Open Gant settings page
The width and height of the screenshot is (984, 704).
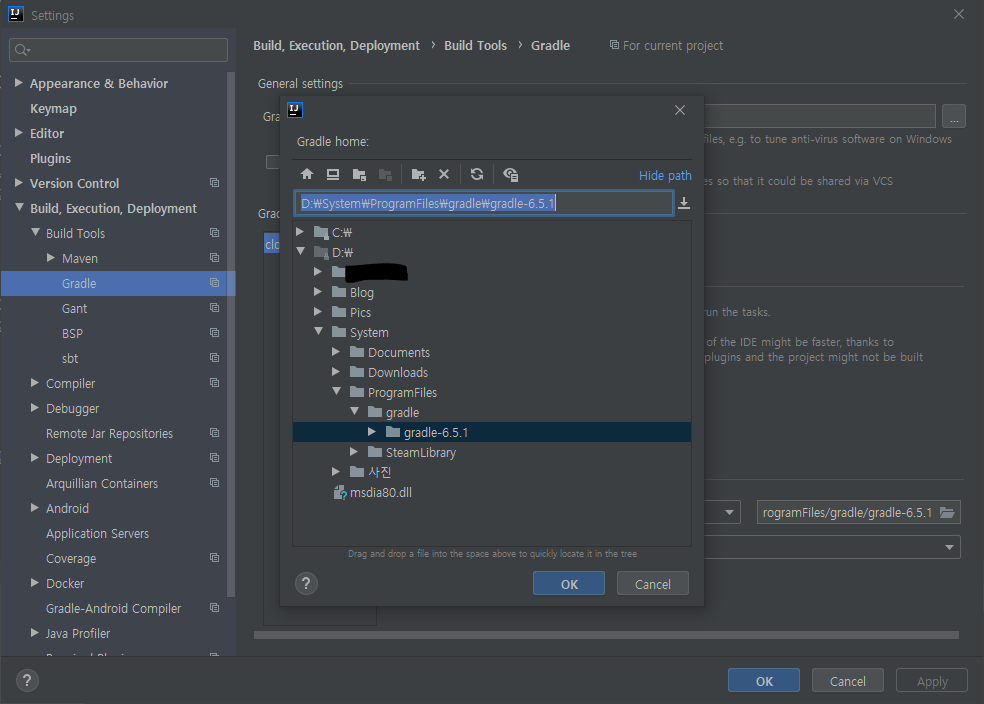(75, 309)
